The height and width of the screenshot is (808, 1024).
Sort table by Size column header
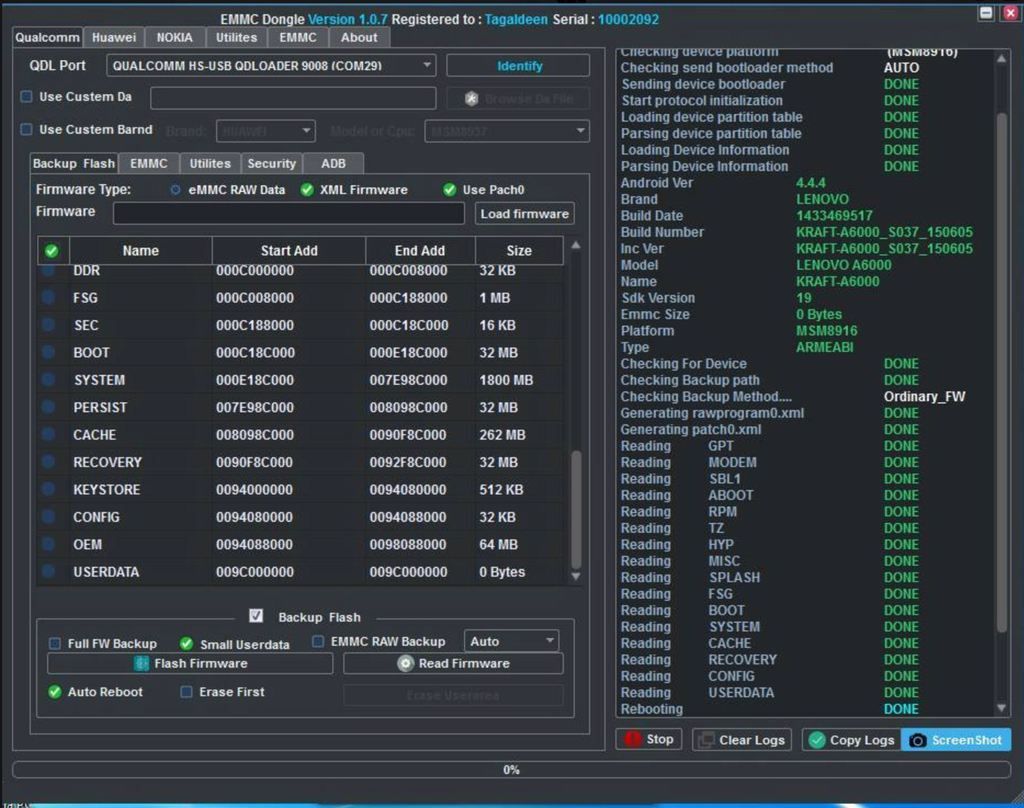tap(519, 251)
